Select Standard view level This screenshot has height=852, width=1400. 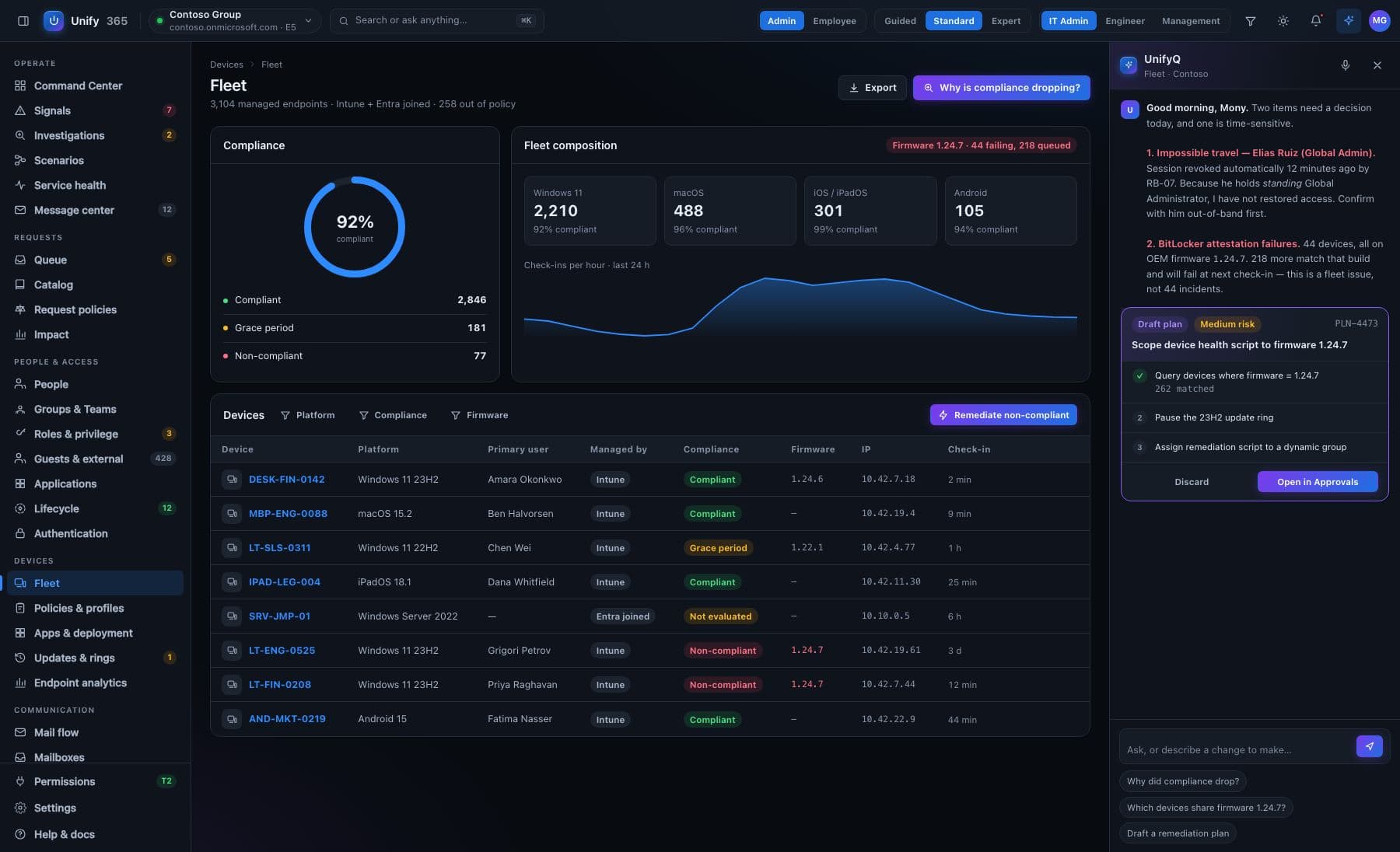point(954,21)
